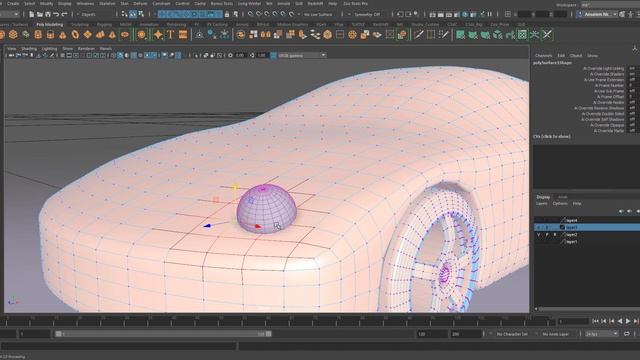Undo the last action with the arrow icon
This screenshot has height=360, width=640.
click(x=56, y=14)
